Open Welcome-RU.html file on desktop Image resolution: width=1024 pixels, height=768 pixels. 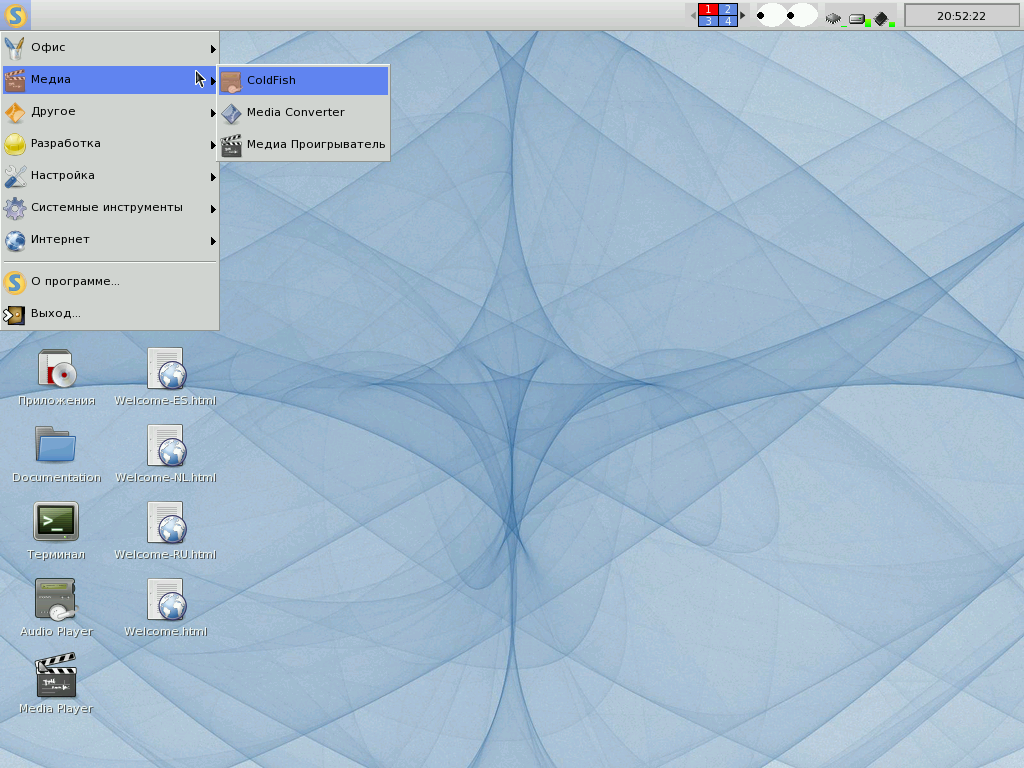[166, 522]
